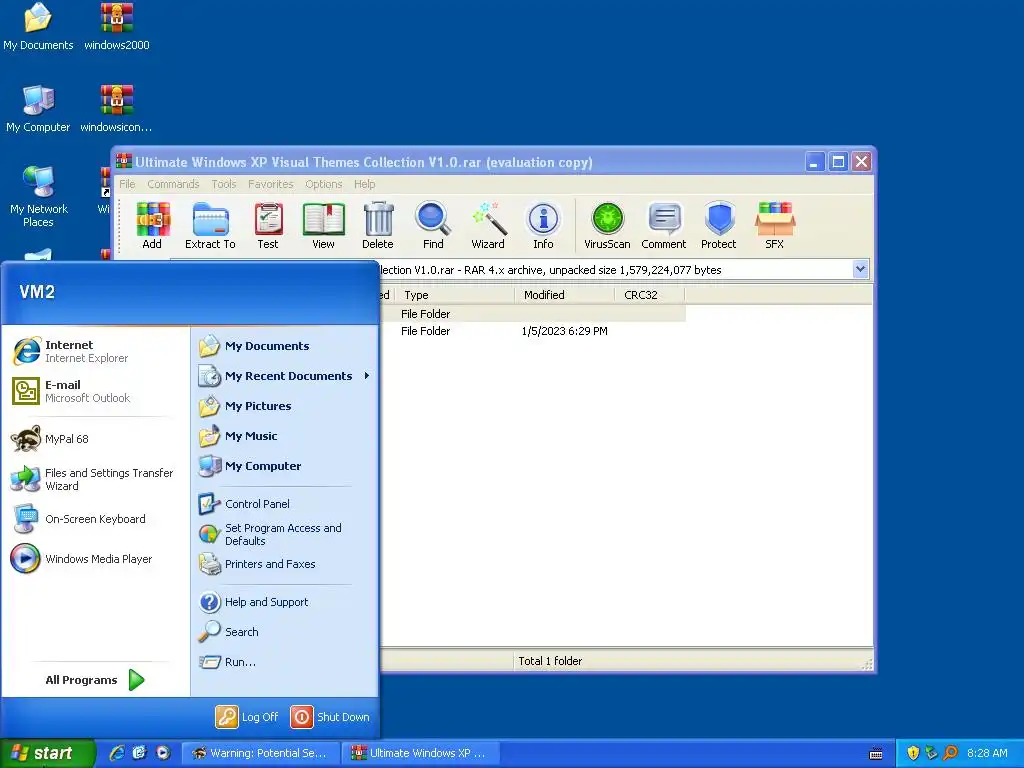Start VirusScan on the archive
Image resolution: width=1024 pixels, height=768 pixels.
click(607, 225)
